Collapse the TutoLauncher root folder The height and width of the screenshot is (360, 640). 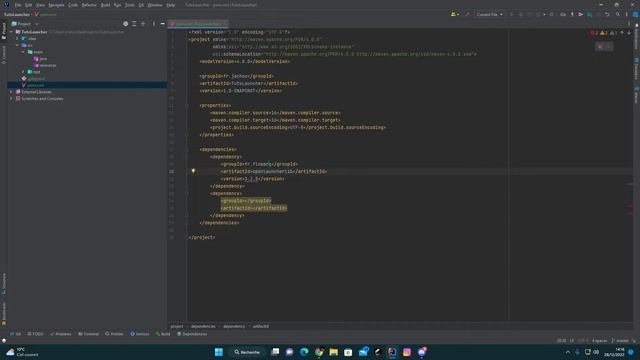pos(11,32)
